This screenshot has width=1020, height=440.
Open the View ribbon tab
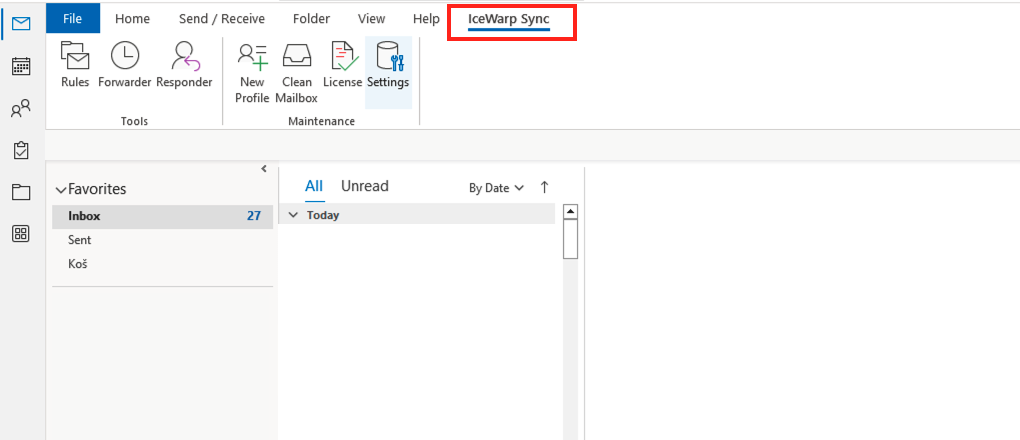[371, 19]
